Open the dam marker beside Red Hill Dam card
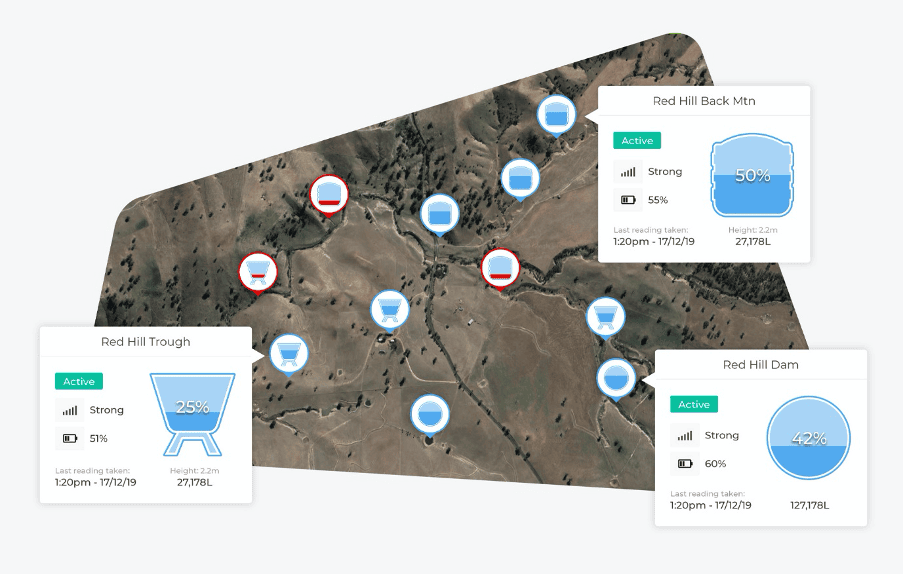Screen dimensions: 904x574 (x=616, y=379)
